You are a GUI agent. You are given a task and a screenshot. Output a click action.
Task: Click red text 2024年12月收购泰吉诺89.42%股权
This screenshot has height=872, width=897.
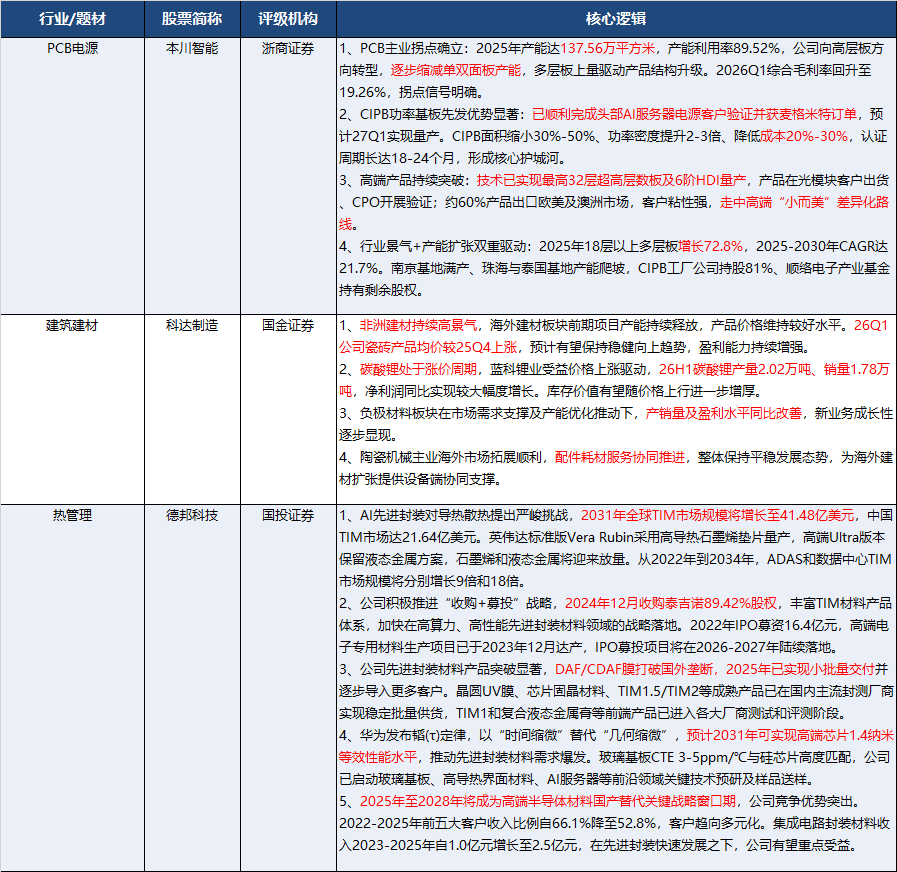[x=671, y=604]
